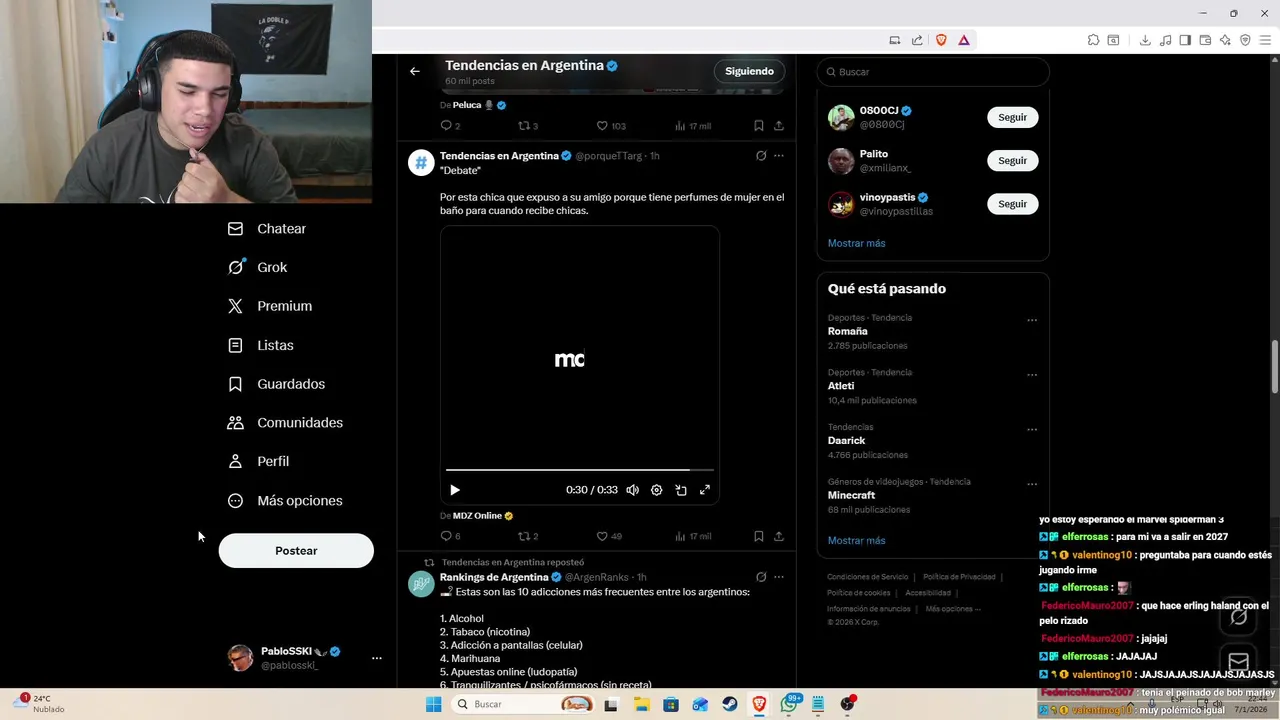Follow 0800CJ with the Seguir button
The height and width of the screenshot is (720, 1280).
pos(1012,117)
